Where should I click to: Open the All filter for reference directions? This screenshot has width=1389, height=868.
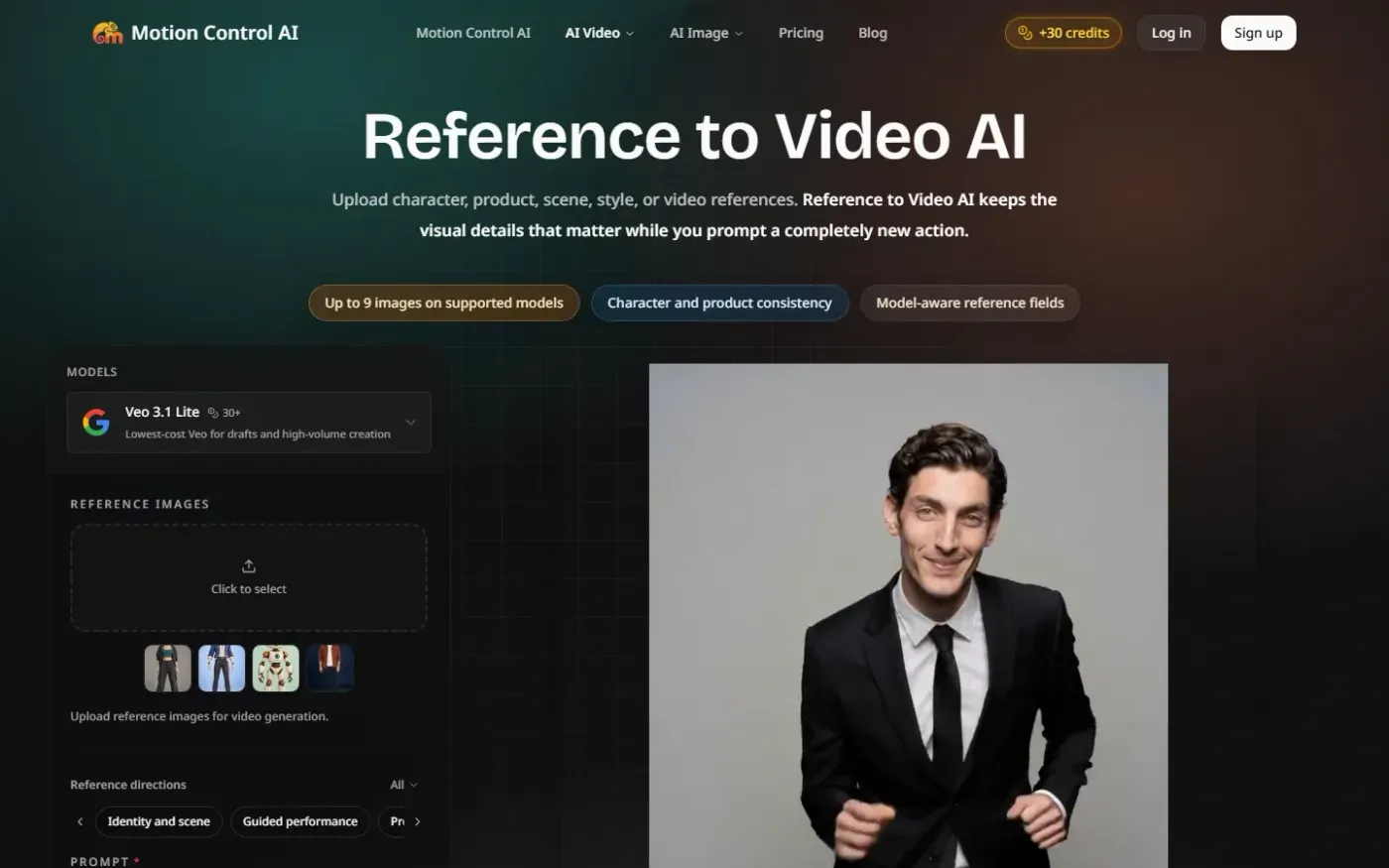pos(404,785)
